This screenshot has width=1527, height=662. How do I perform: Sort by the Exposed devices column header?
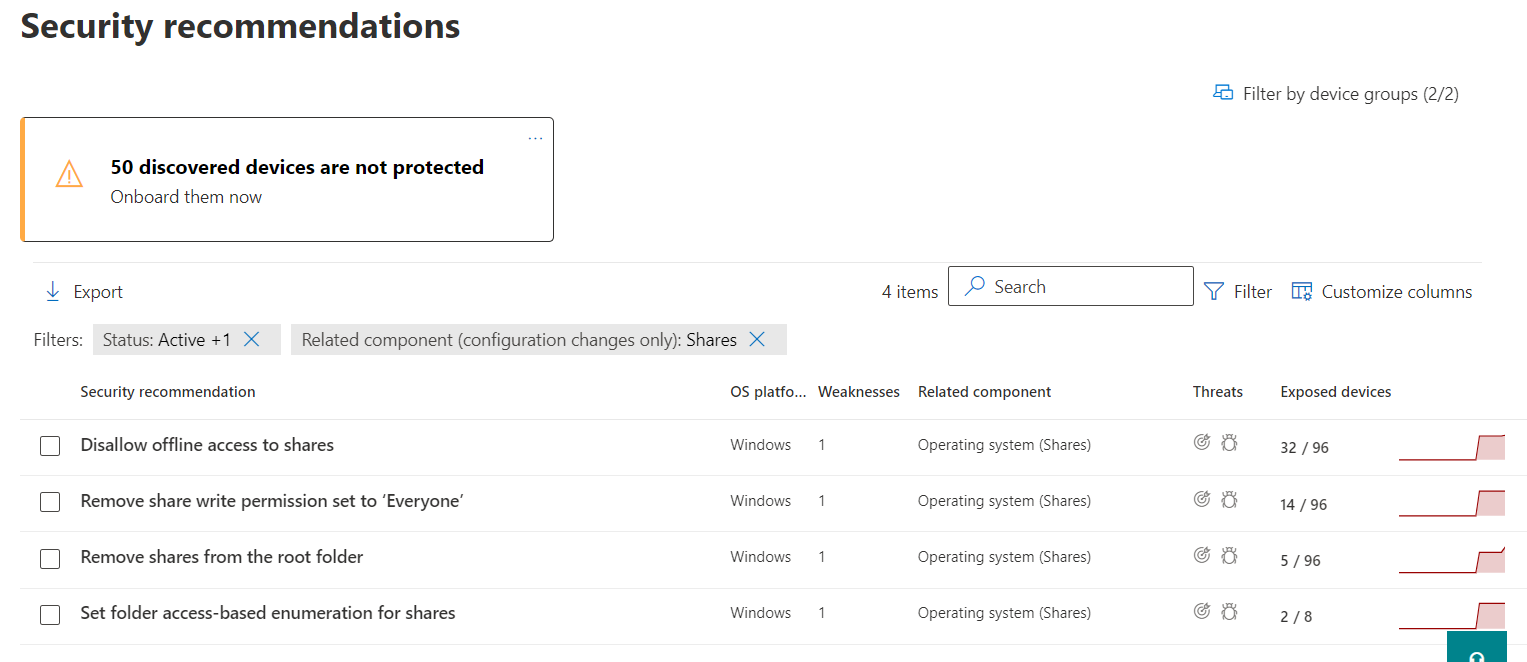point(1335,392)
